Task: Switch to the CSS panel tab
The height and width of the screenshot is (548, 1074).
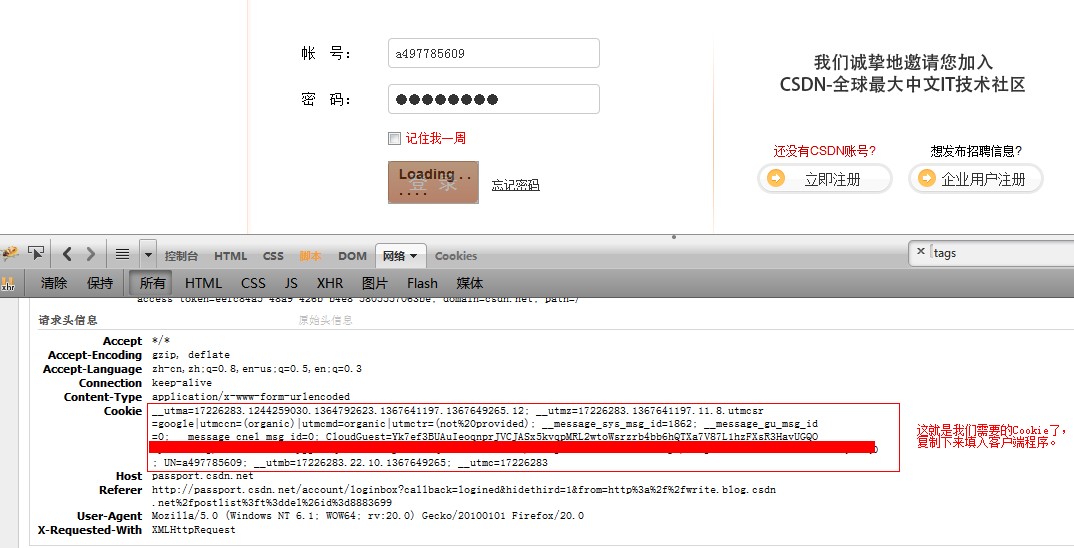Action: (x=273, y=256)
